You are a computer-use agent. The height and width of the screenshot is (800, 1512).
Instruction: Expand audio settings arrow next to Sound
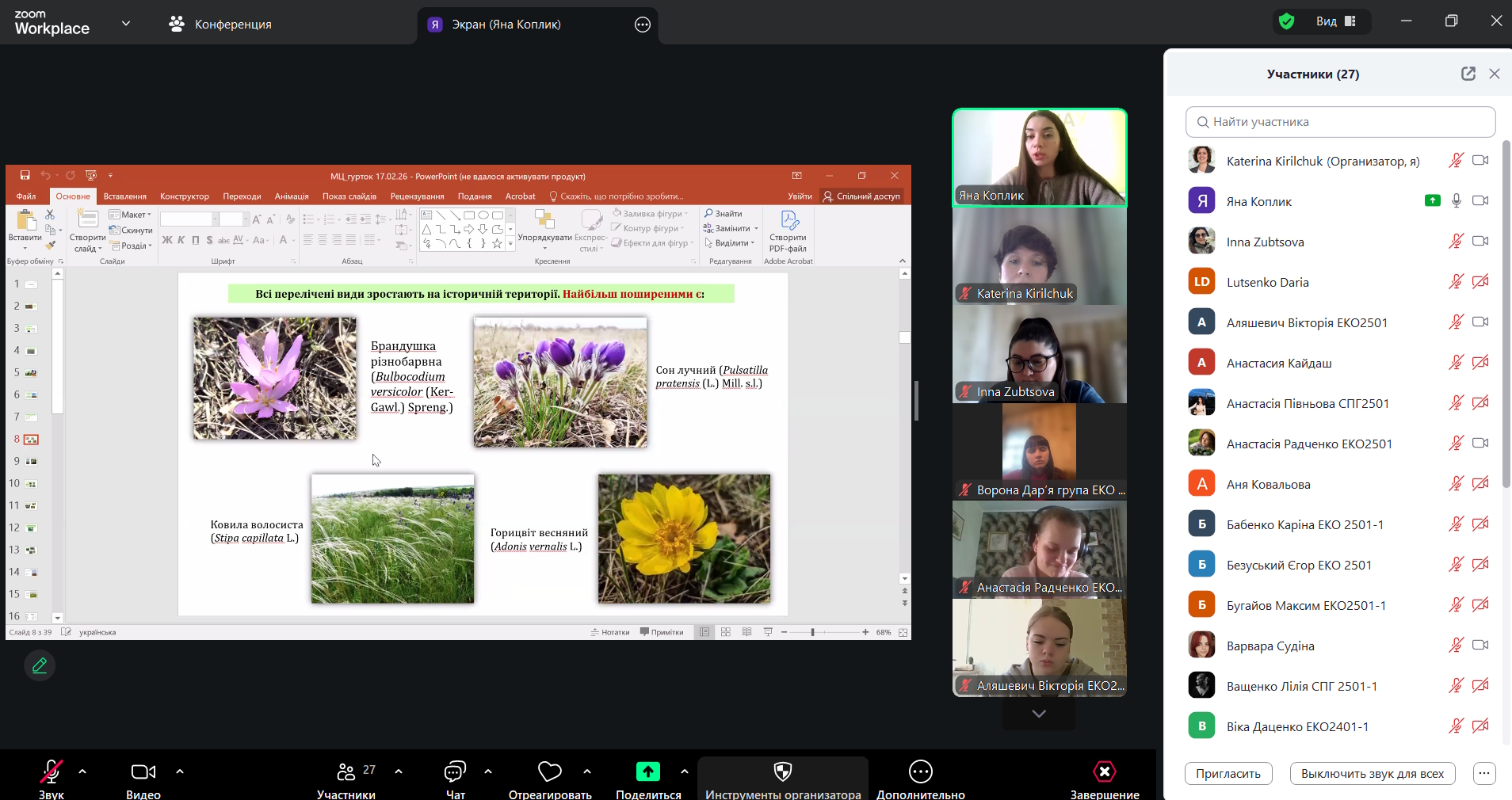(82, 771)
